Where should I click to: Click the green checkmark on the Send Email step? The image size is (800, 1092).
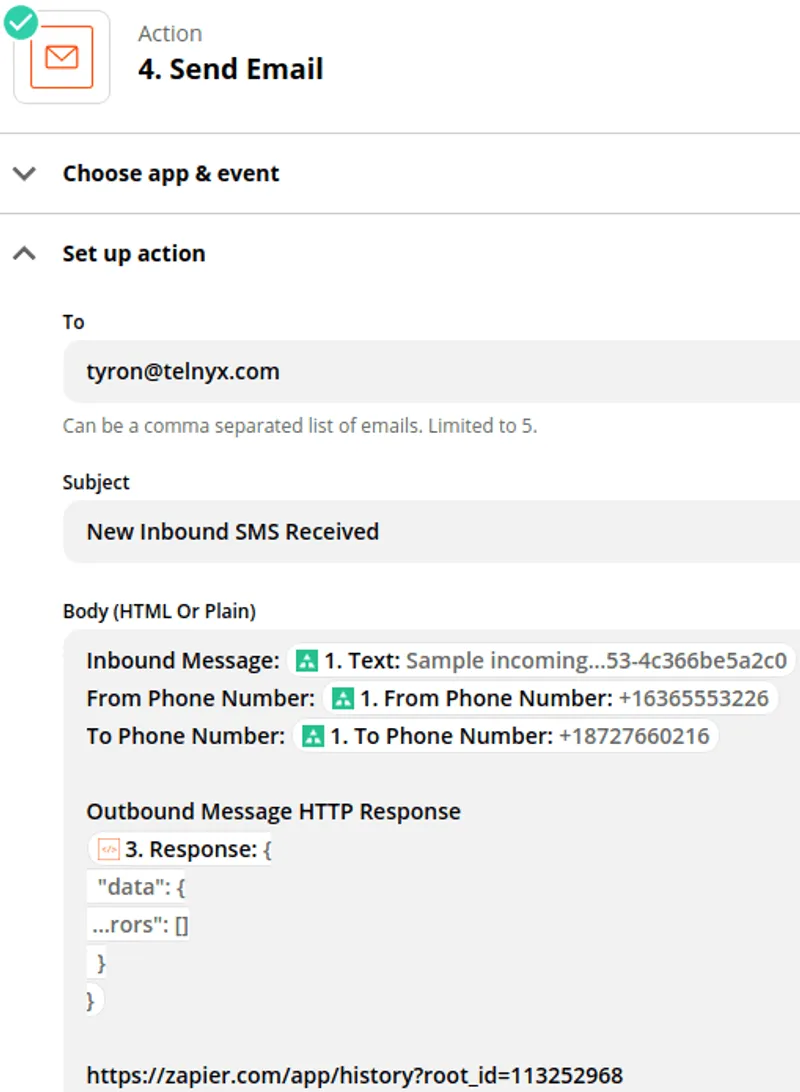click(x=21, y=21)
